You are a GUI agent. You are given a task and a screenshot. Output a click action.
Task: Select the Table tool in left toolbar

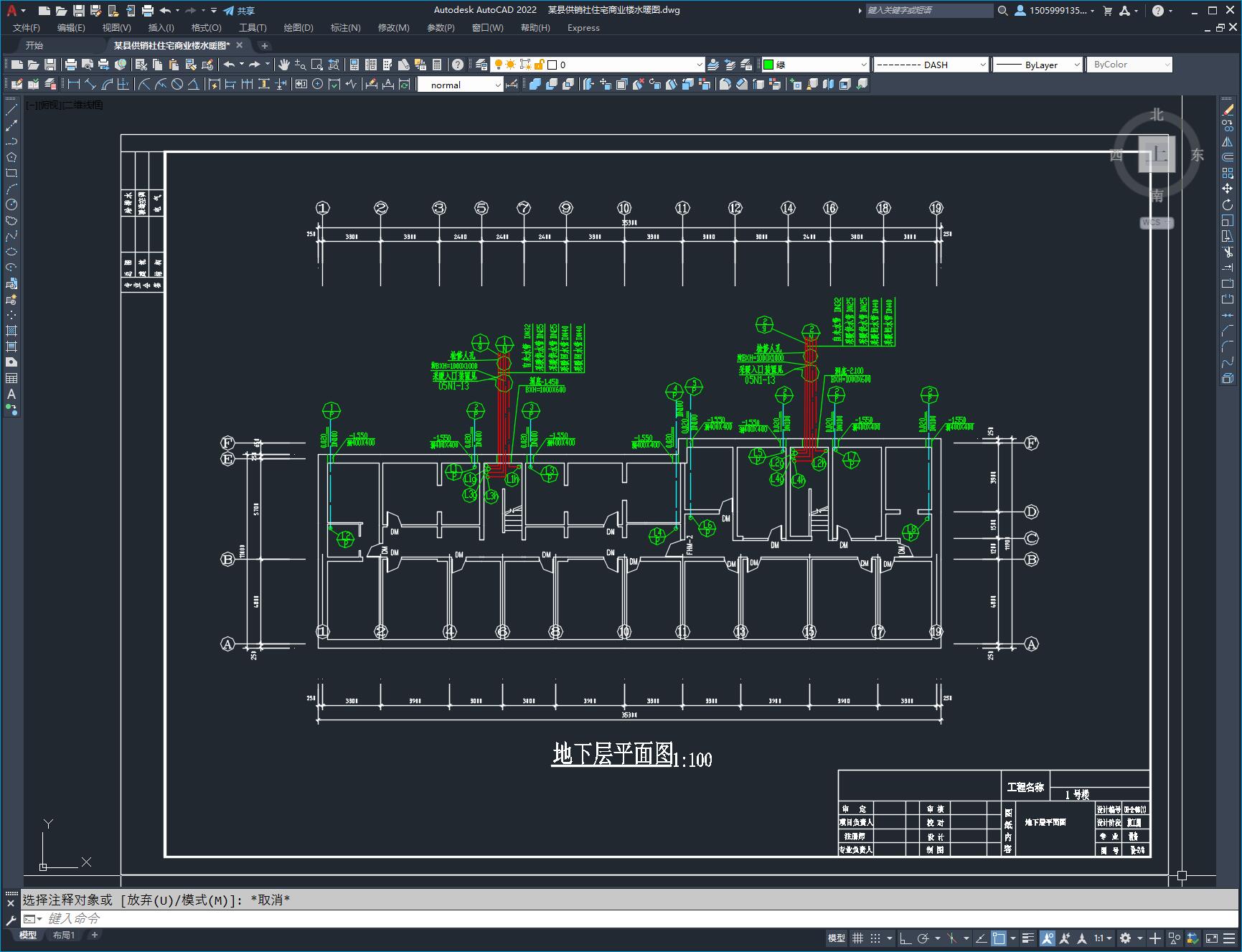(x=11, y=378)
